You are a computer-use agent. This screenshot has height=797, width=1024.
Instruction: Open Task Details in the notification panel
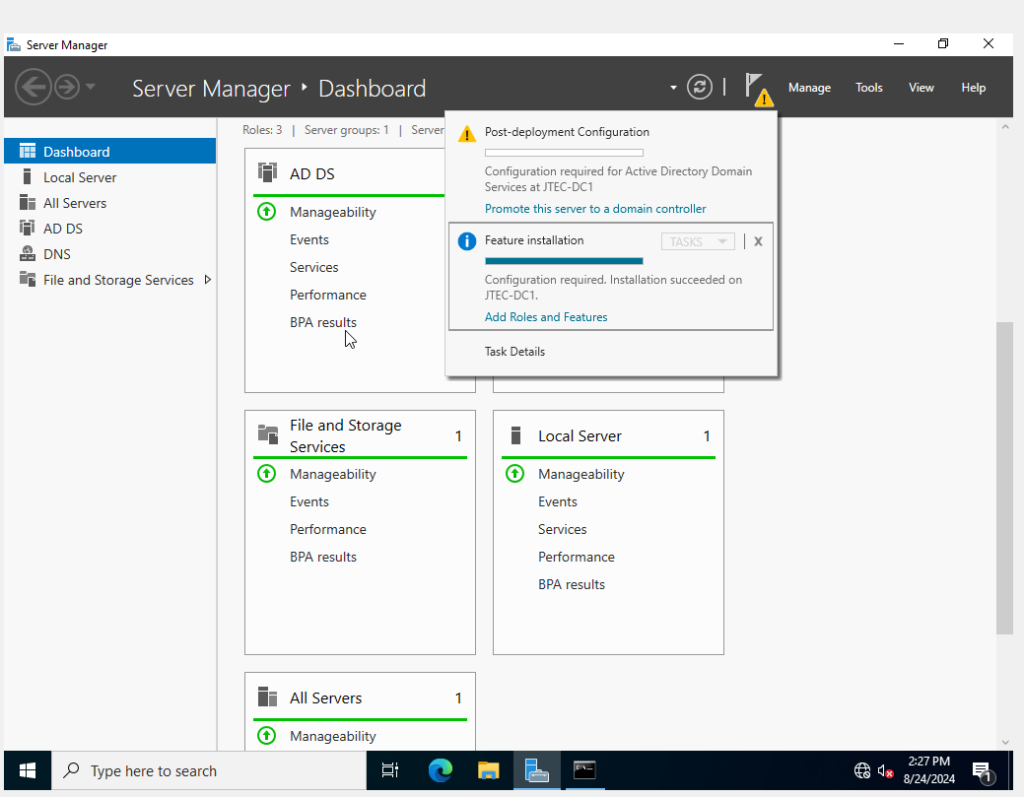tap(515, 351)
